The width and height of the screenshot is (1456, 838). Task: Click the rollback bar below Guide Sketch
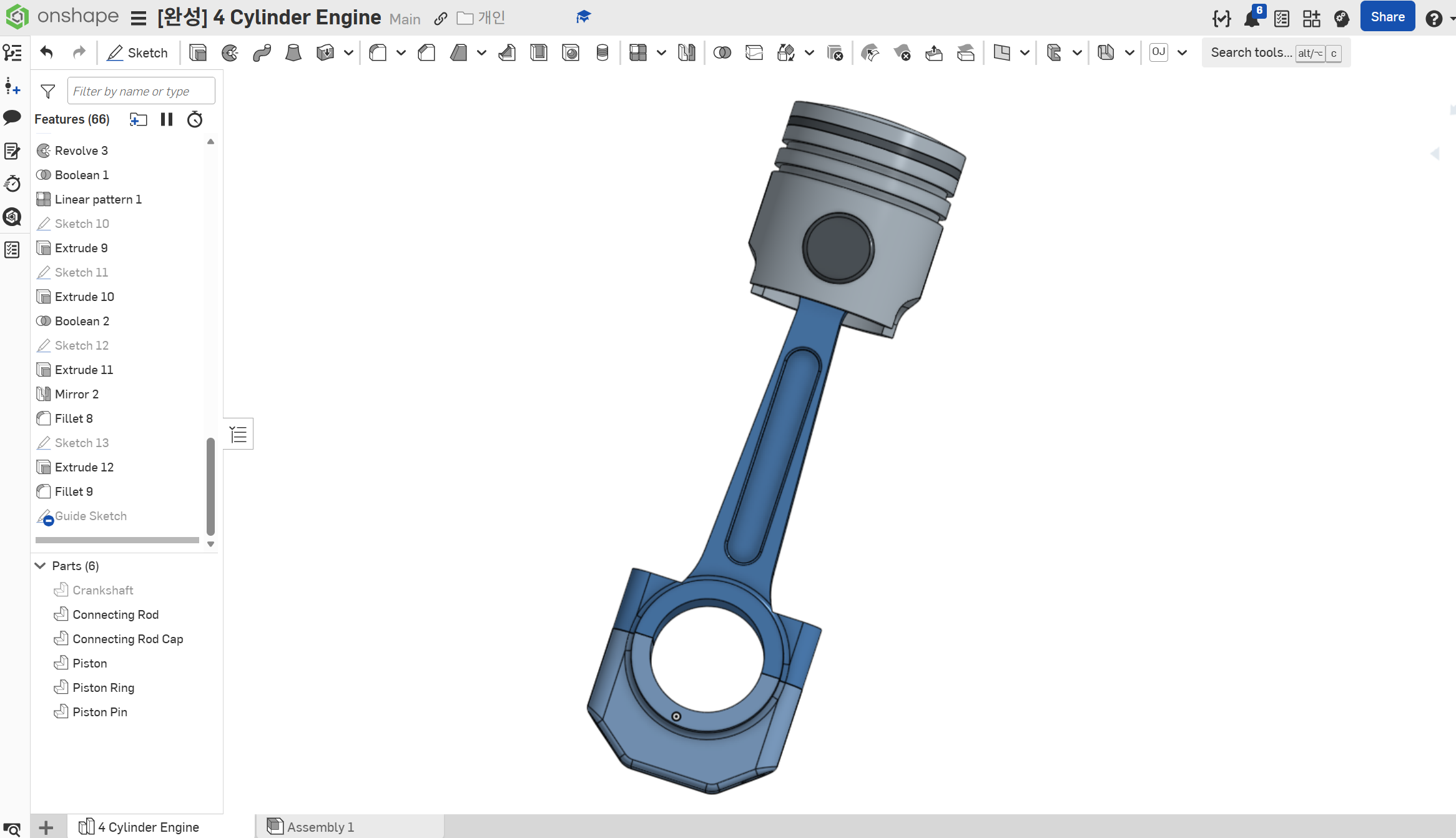click(x=117, y=540)
